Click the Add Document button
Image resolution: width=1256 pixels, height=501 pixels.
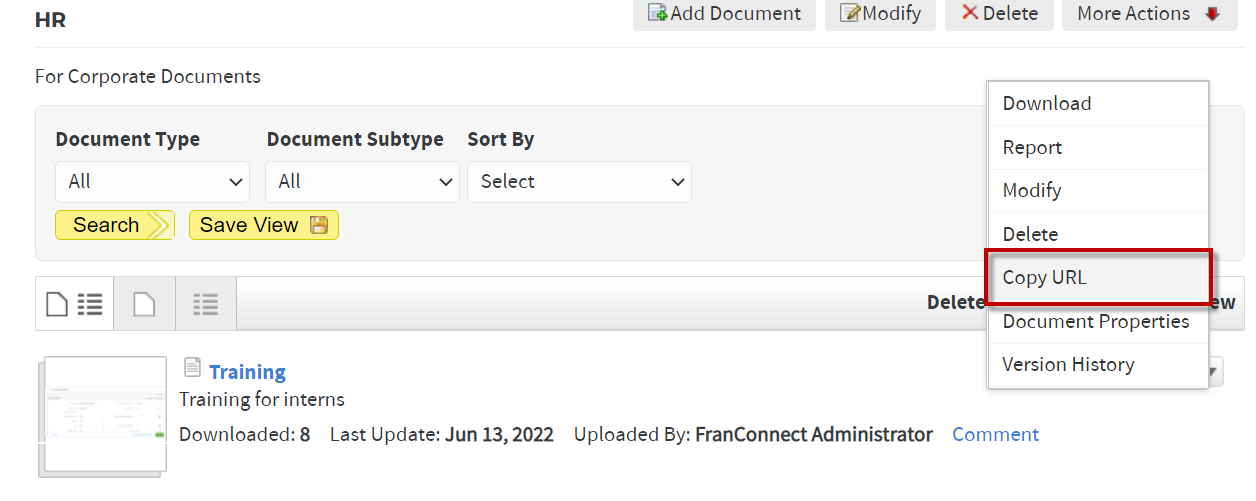pos(724,14)
